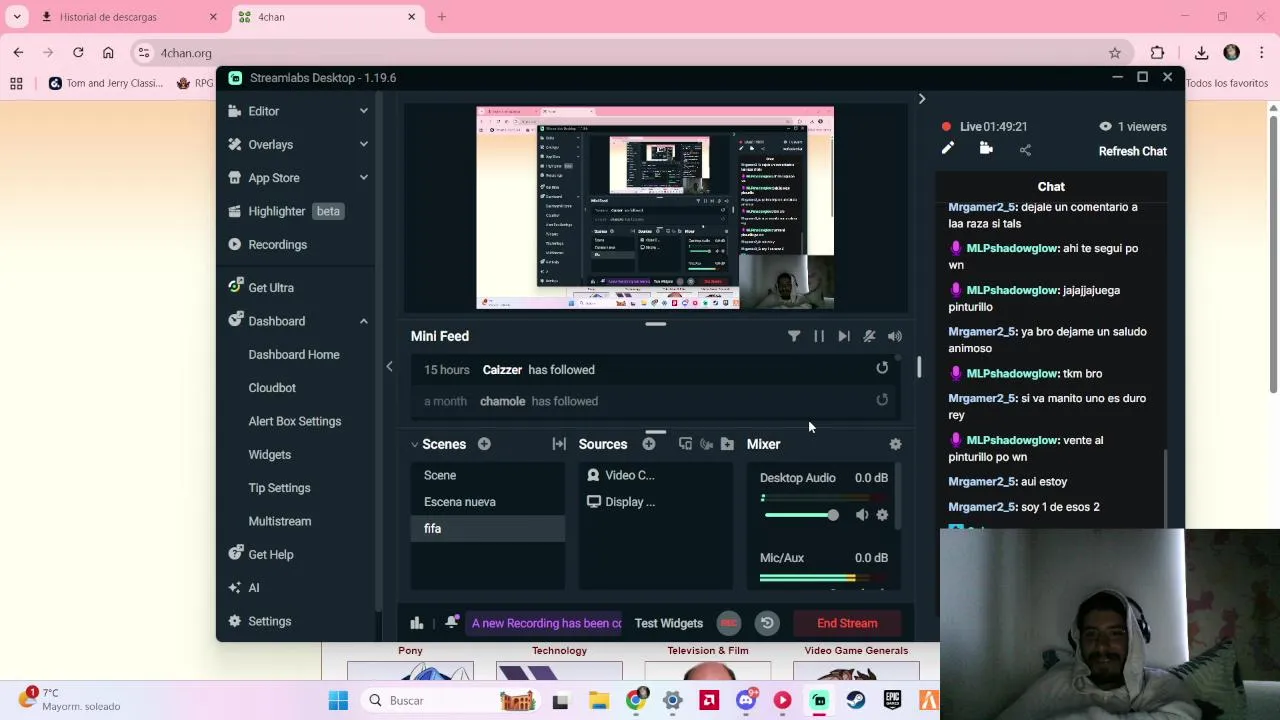This screenshot has width=1280, height=720.
Task: Collapse the Dashboard sidebar chevron
Action: click(x=363, y=321)
